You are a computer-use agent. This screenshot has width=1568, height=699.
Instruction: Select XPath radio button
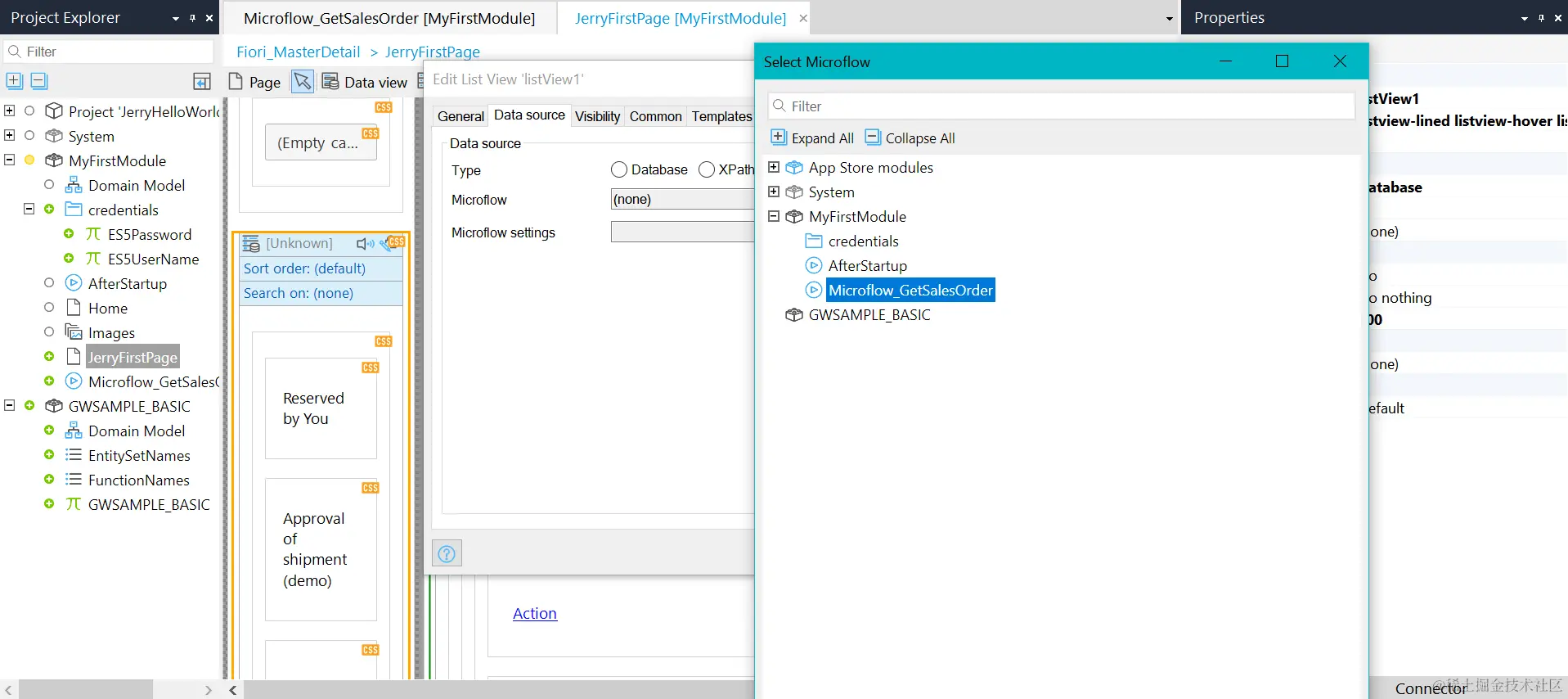pos(707,169)
